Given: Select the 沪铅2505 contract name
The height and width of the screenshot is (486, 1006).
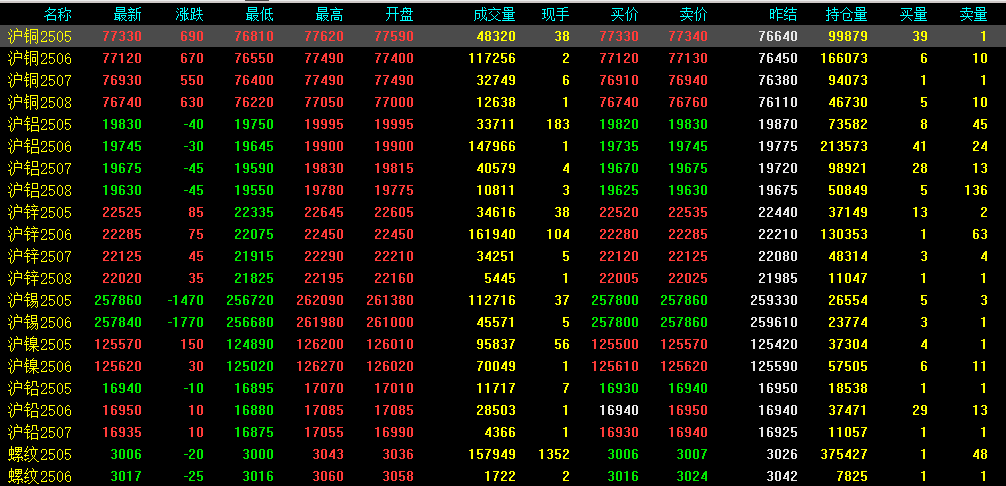Looking at the screenshot, I should (40, 389).
